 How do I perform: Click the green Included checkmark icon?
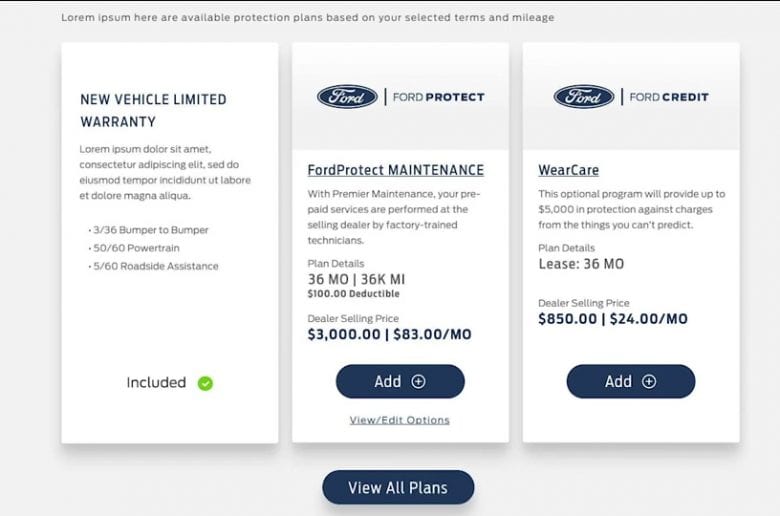coord(205,383)
